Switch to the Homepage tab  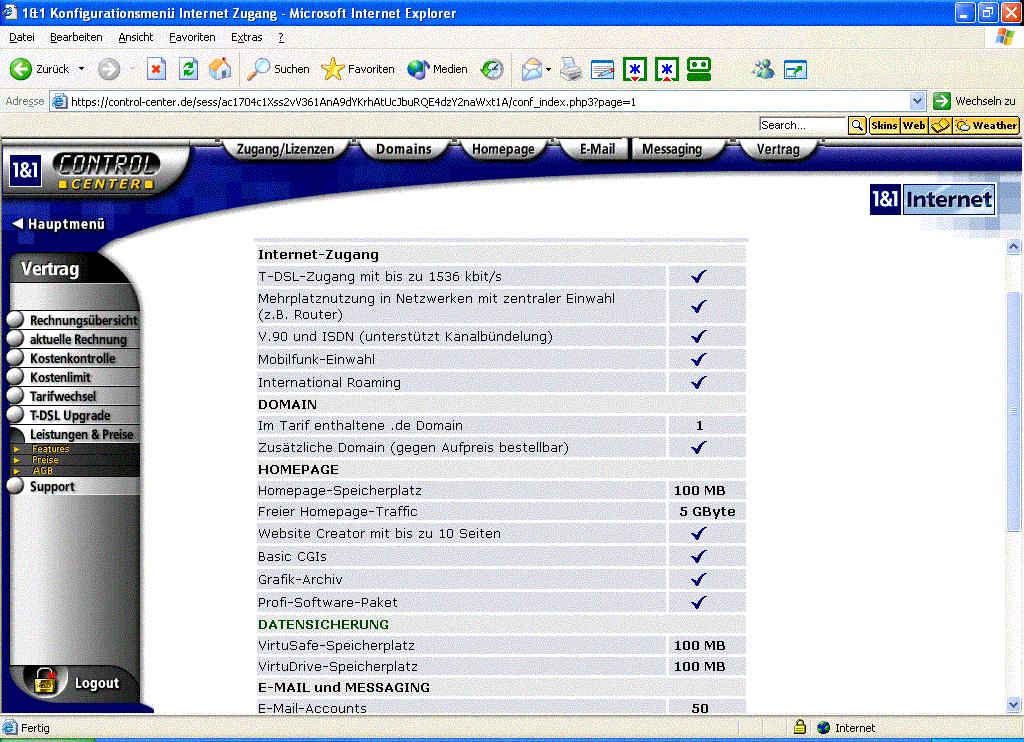coord(503,149)
